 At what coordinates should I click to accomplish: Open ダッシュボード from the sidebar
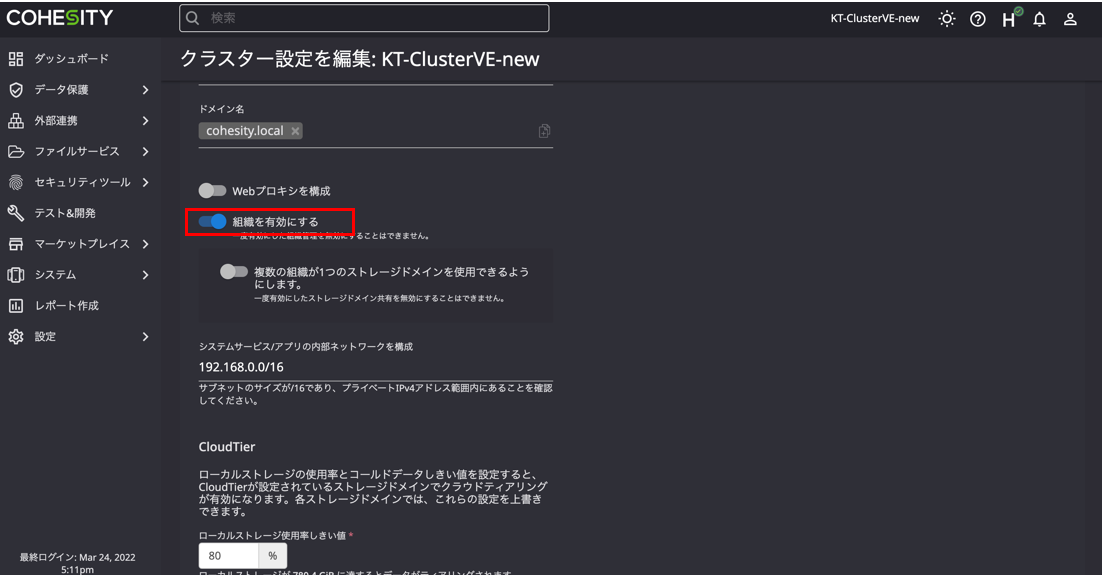[72, 58]
